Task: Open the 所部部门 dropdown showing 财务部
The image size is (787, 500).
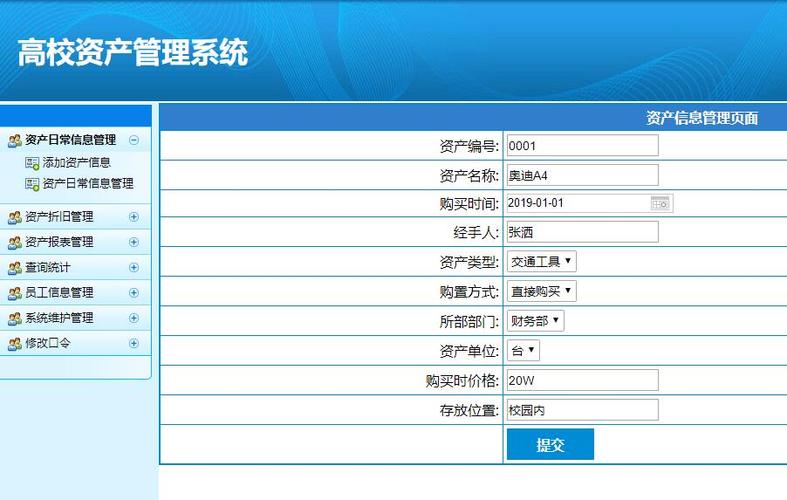Action: click(x=536, y=321)
